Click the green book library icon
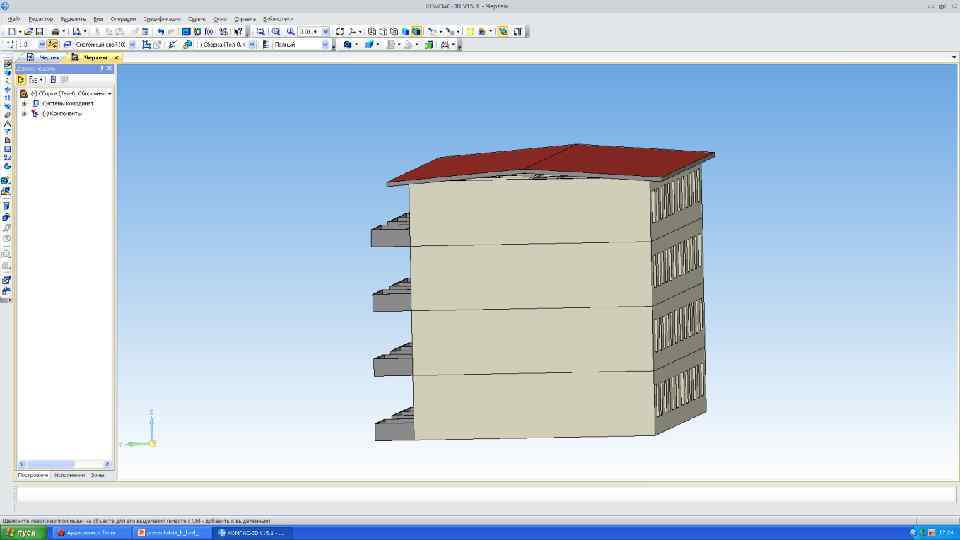Screen dimensions: 960x540 pyautogui.click(x=429, y=45)
